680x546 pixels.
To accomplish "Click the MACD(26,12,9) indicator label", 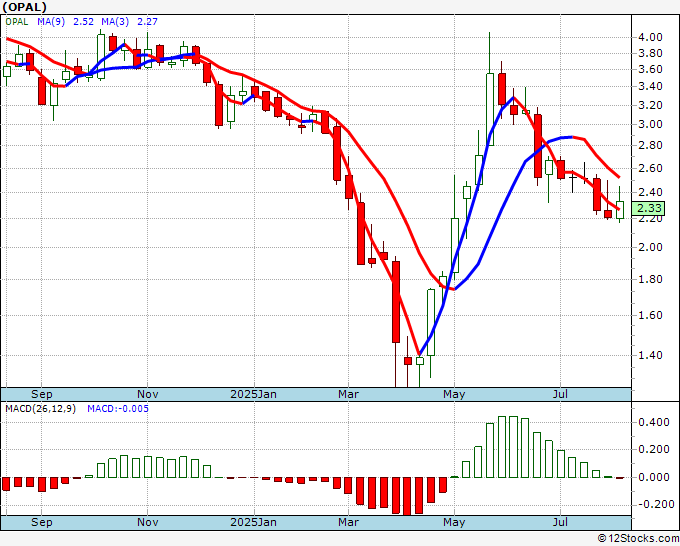I will [40, 409].
